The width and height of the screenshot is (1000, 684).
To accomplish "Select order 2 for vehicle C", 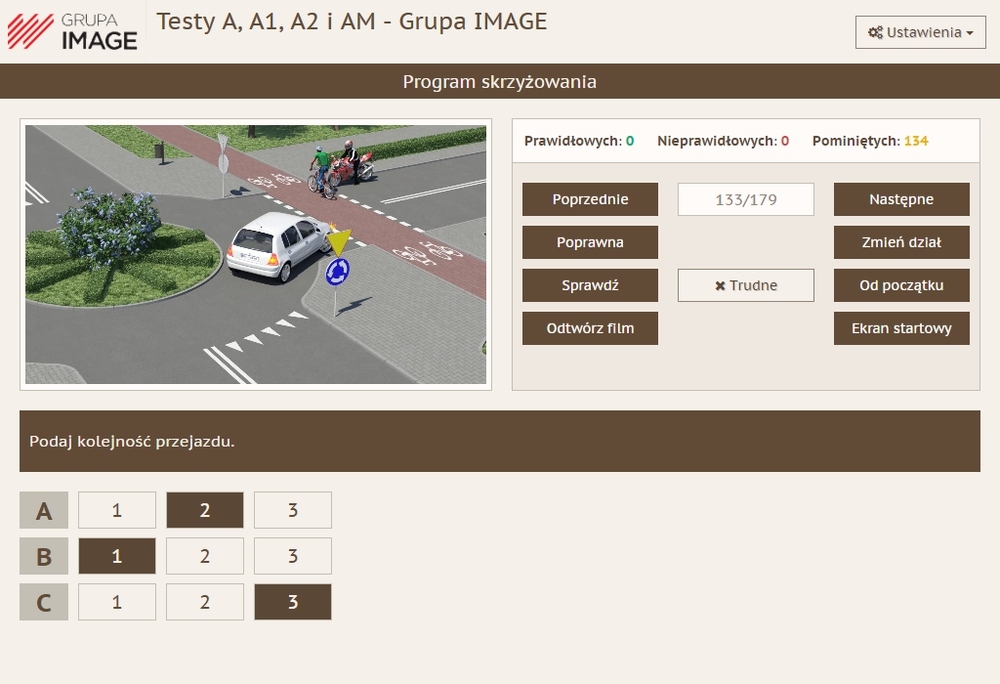I will tap(205, 602).
